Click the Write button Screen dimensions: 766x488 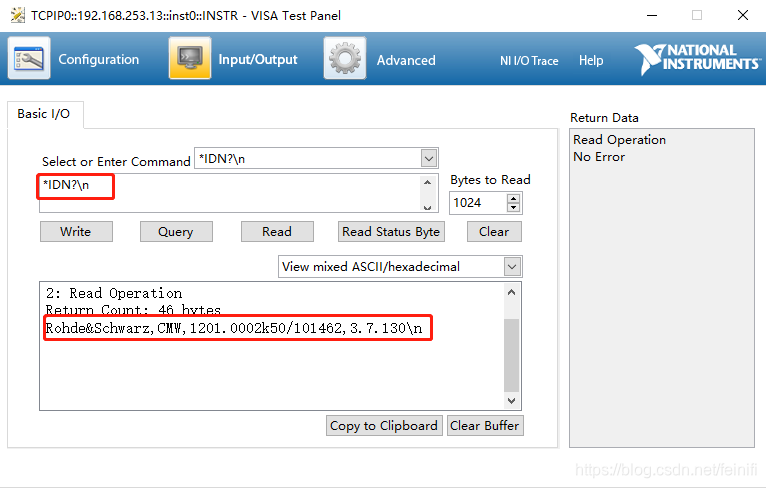pyautogui.click(x=76, y=232)
